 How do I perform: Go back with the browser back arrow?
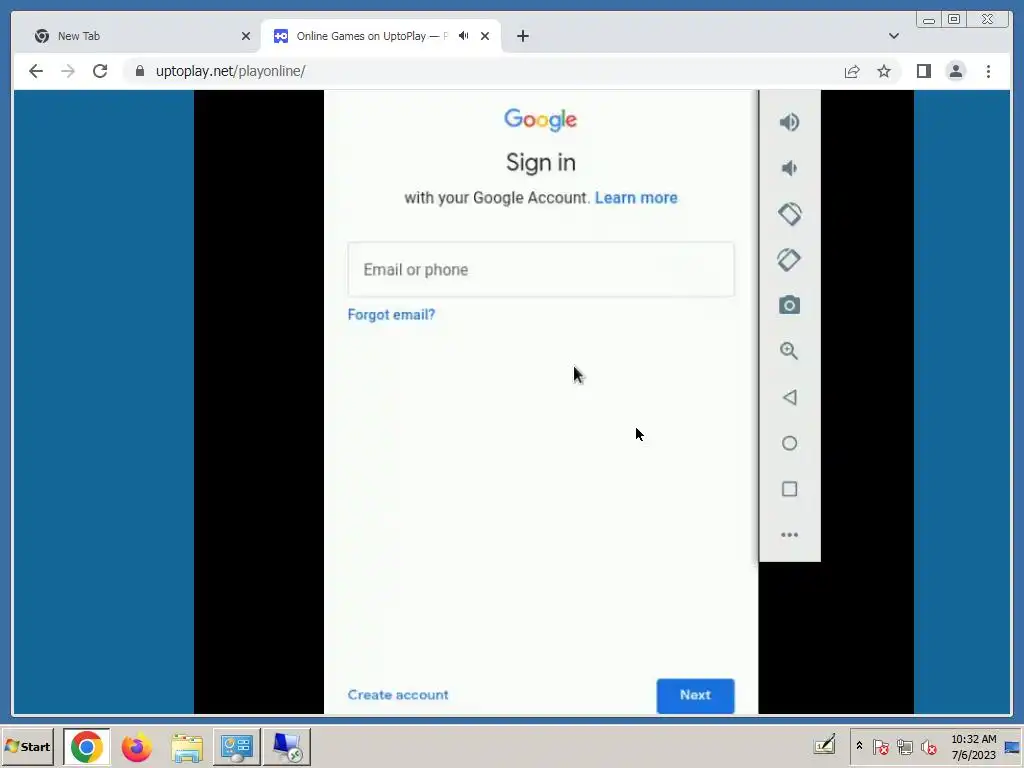36,71
